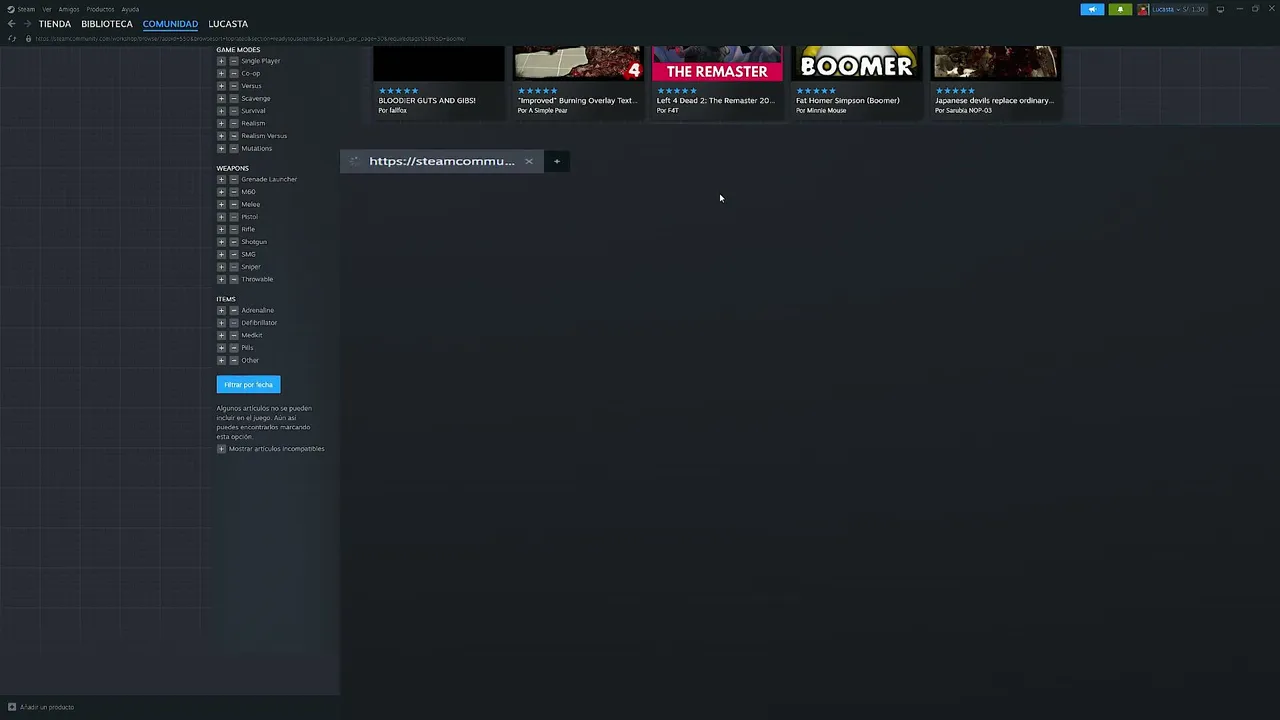The height and width of the screenshot is (720, 1280).
Task: Include Other tag with plus
Action: click(221, 360)
